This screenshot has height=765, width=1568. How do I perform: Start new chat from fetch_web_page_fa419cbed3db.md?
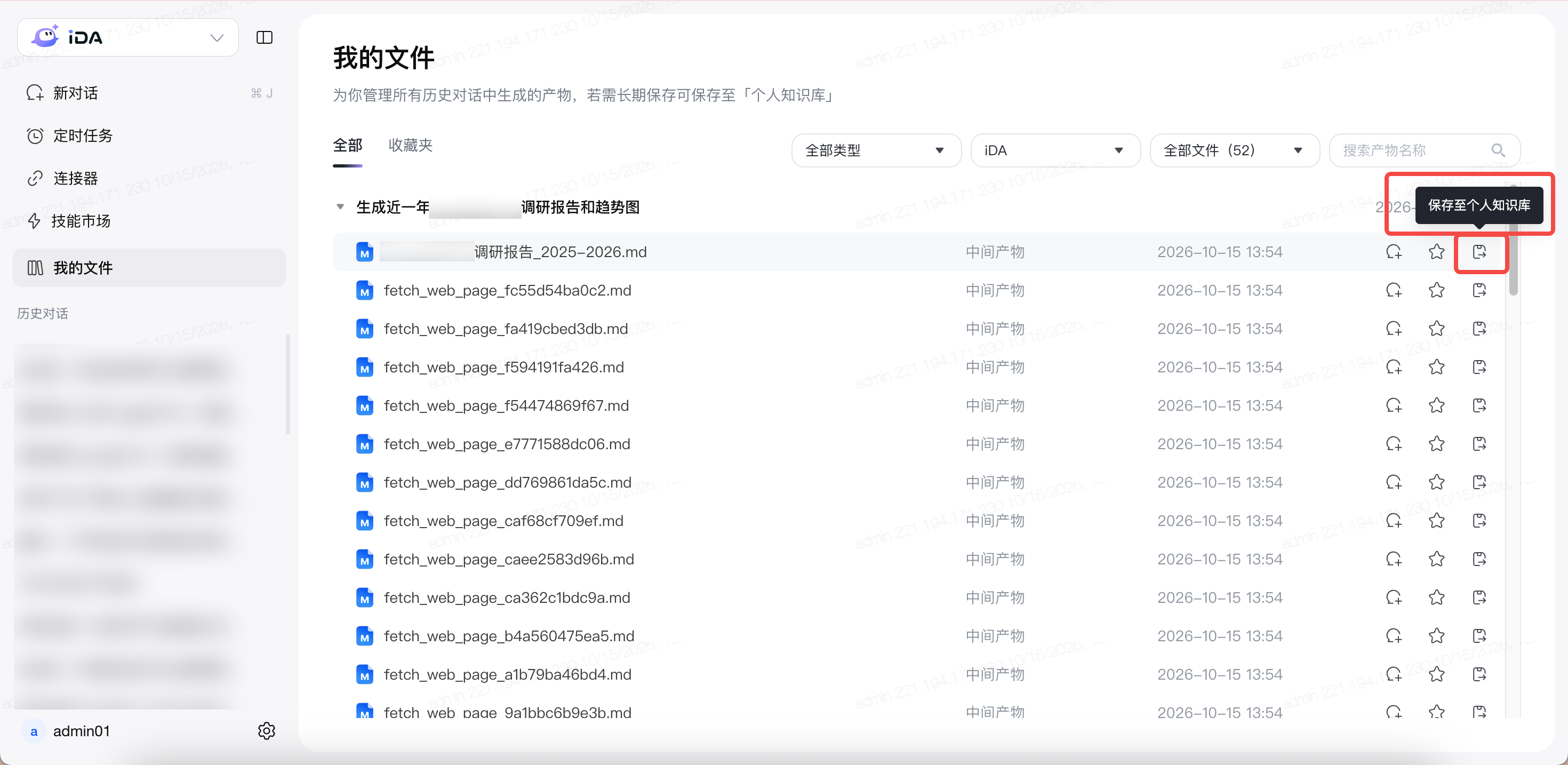[x=1394, y=328]
